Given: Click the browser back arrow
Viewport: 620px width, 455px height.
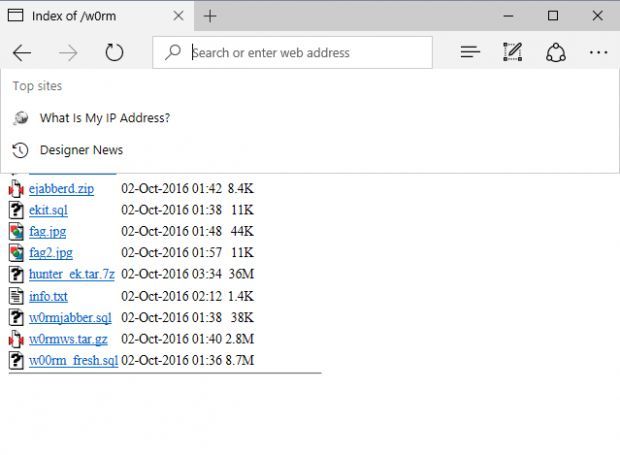Looking at the screenshot, I should (22, 53).
